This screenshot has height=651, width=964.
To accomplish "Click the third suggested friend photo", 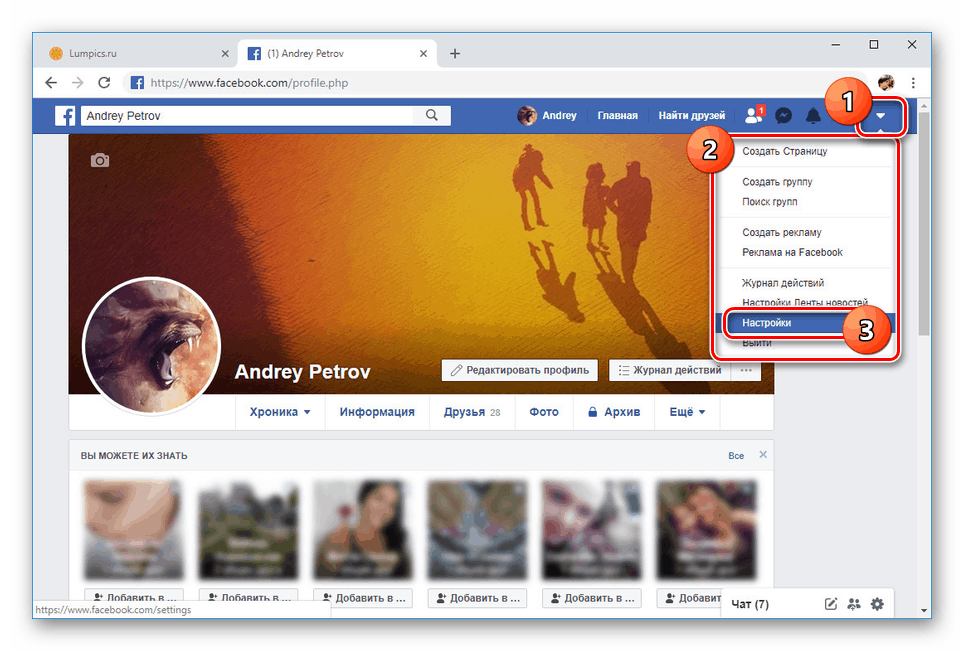I will click(x=363, y=530).
